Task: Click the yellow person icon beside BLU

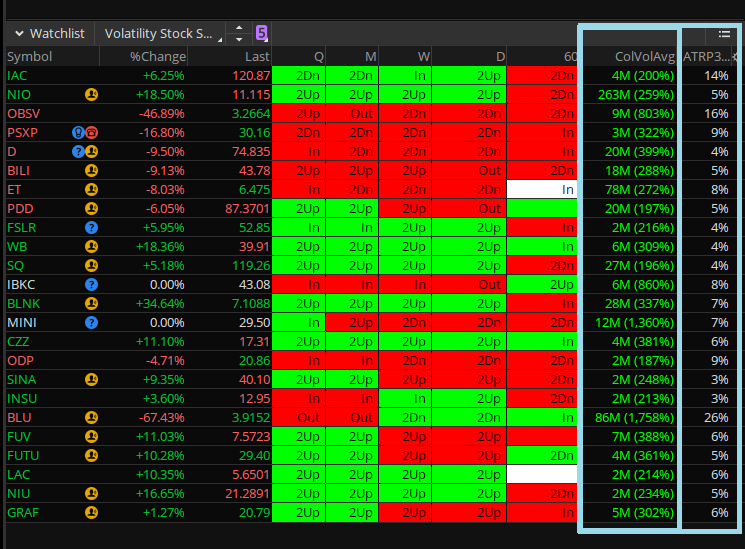Action: (91, 418)
